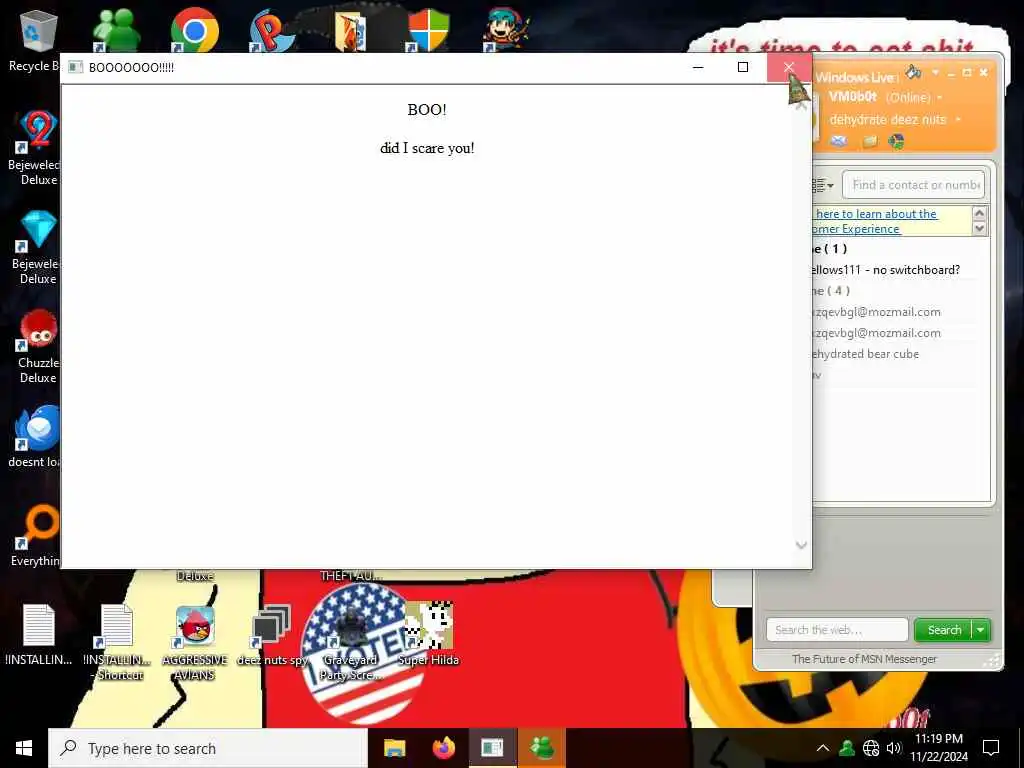Open Firefox from the taskbar
Image resolution: width=1024 pixels, height=768 pixels.
point(444,748)
